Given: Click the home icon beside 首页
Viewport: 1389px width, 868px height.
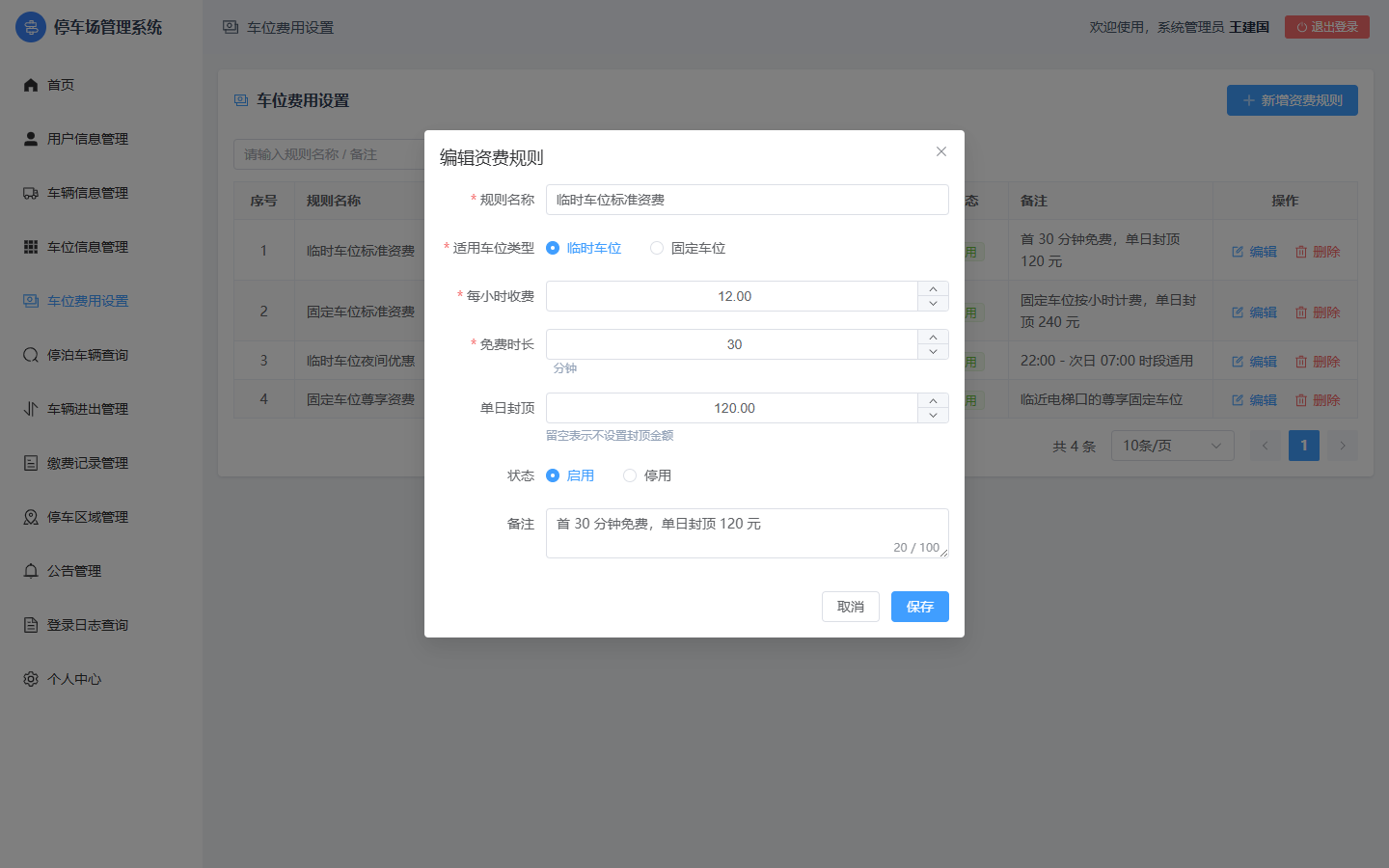Looking at the screenshot, I should pyautogui.click(x=31, y=85).
